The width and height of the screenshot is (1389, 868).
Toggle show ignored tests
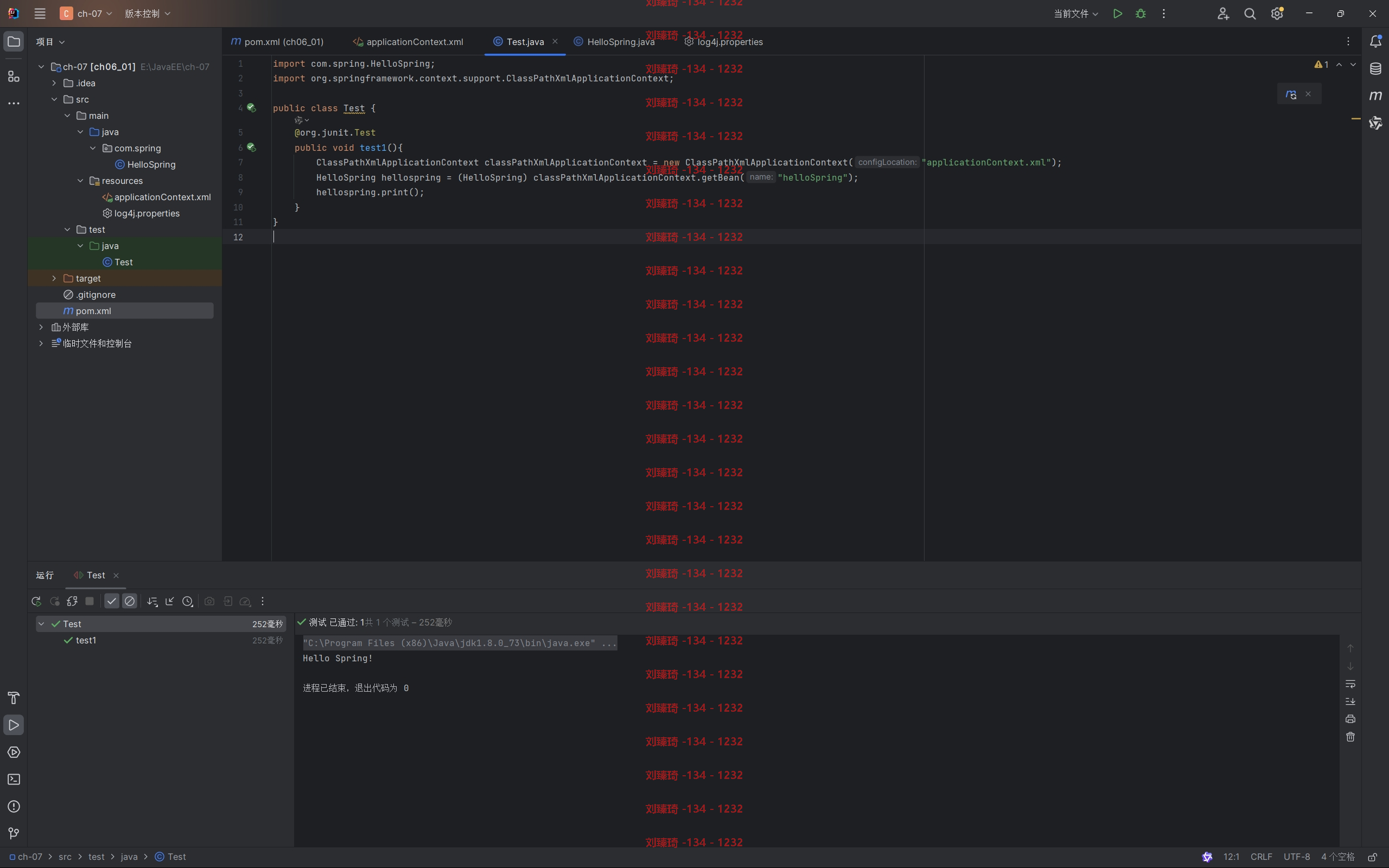[x=130, y=601]
